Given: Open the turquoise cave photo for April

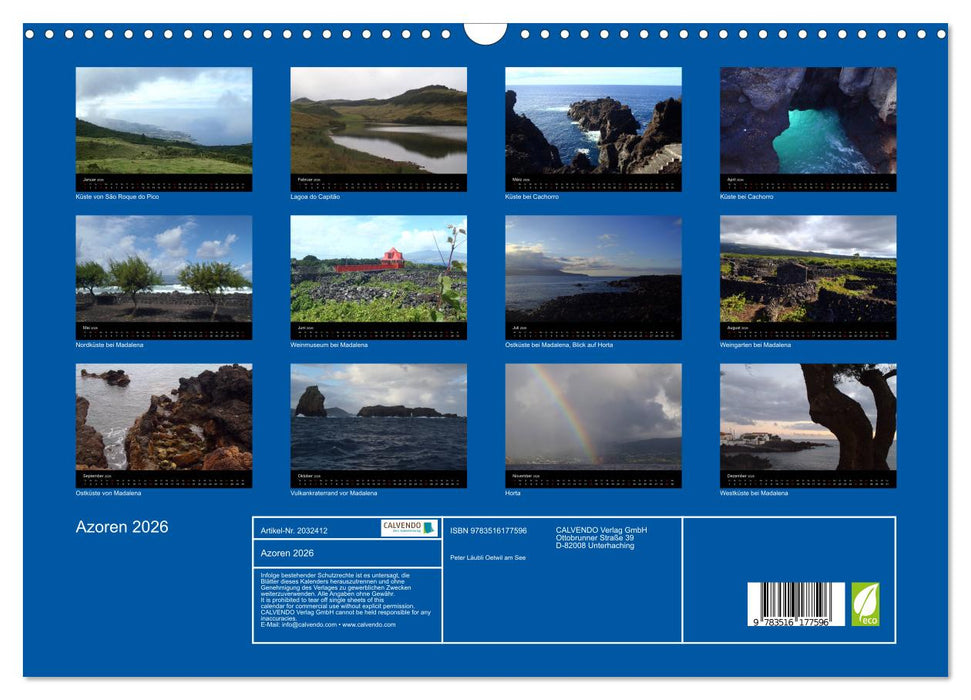Looking at the screenshot, I should 808,121.
